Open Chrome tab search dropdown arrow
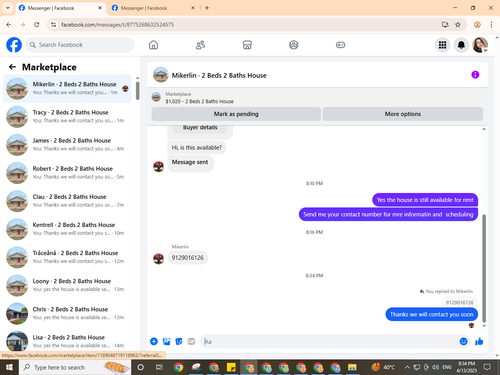This screenshot has height=375, width=500. click(8, 8)
